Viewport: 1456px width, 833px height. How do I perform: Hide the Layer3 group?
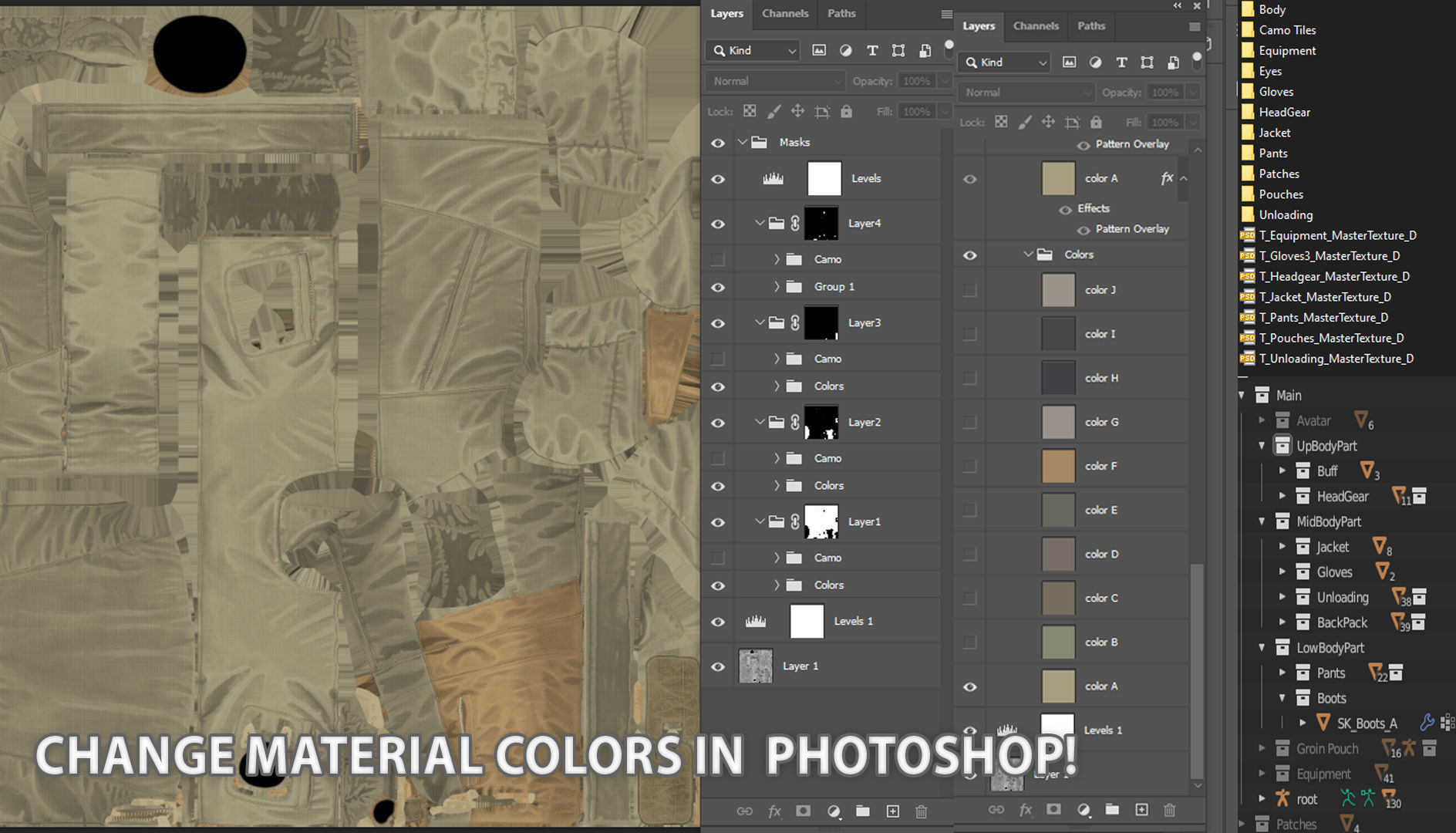pyautogui.click(x=718, y=323)
